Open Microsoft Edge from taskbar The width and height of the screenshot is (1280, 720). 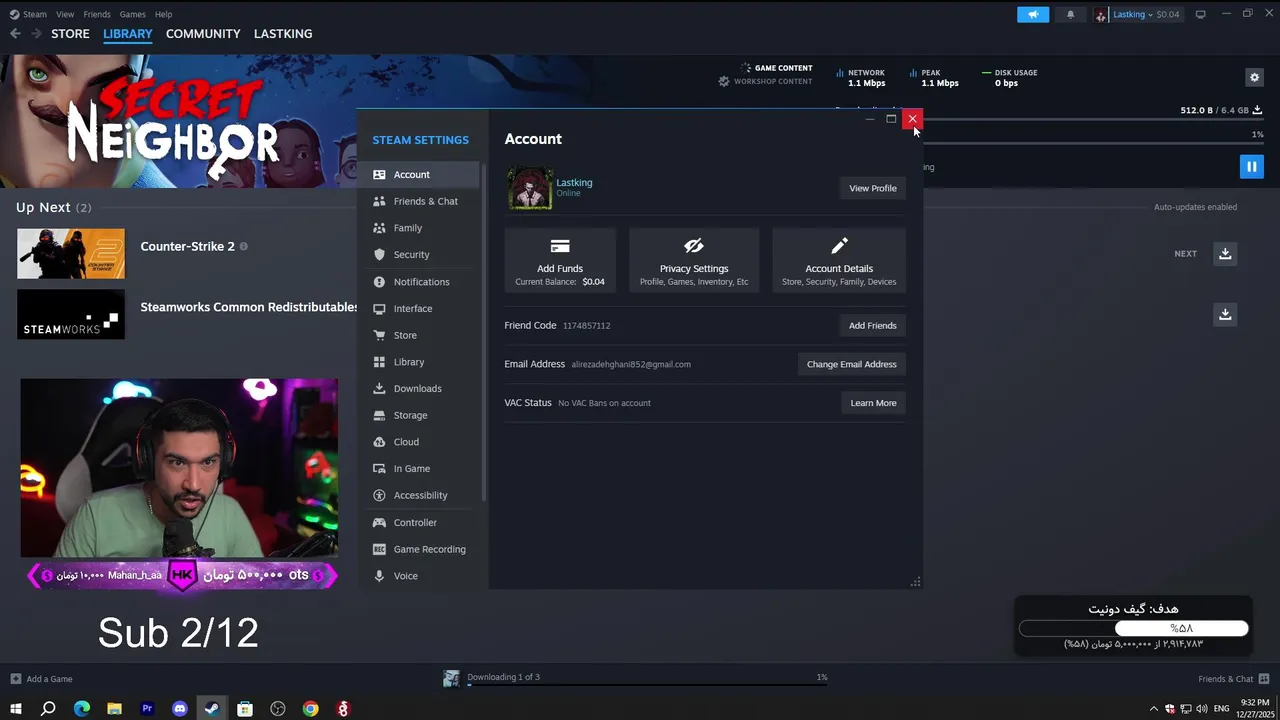82,709
